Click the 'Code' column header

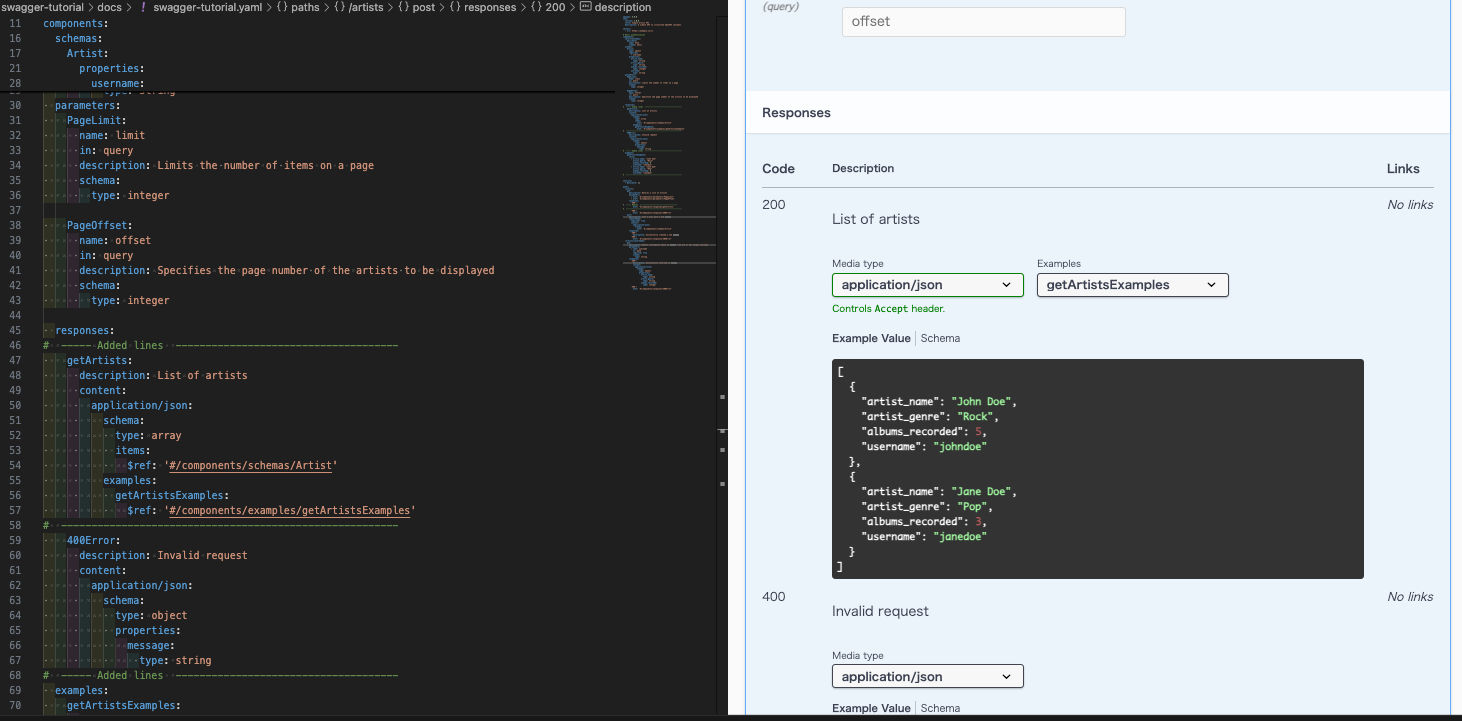click(x=779, y=168)
